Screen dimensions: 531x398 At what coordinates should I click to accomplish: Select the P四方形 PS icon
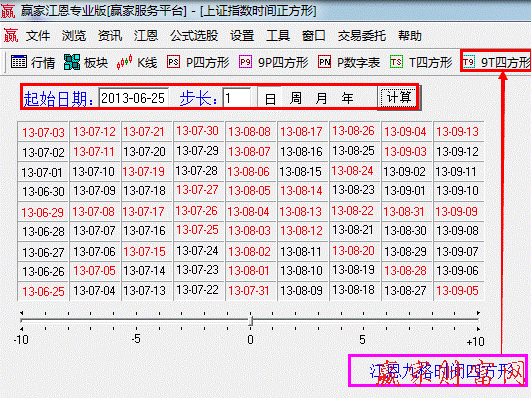coord(173,62)
